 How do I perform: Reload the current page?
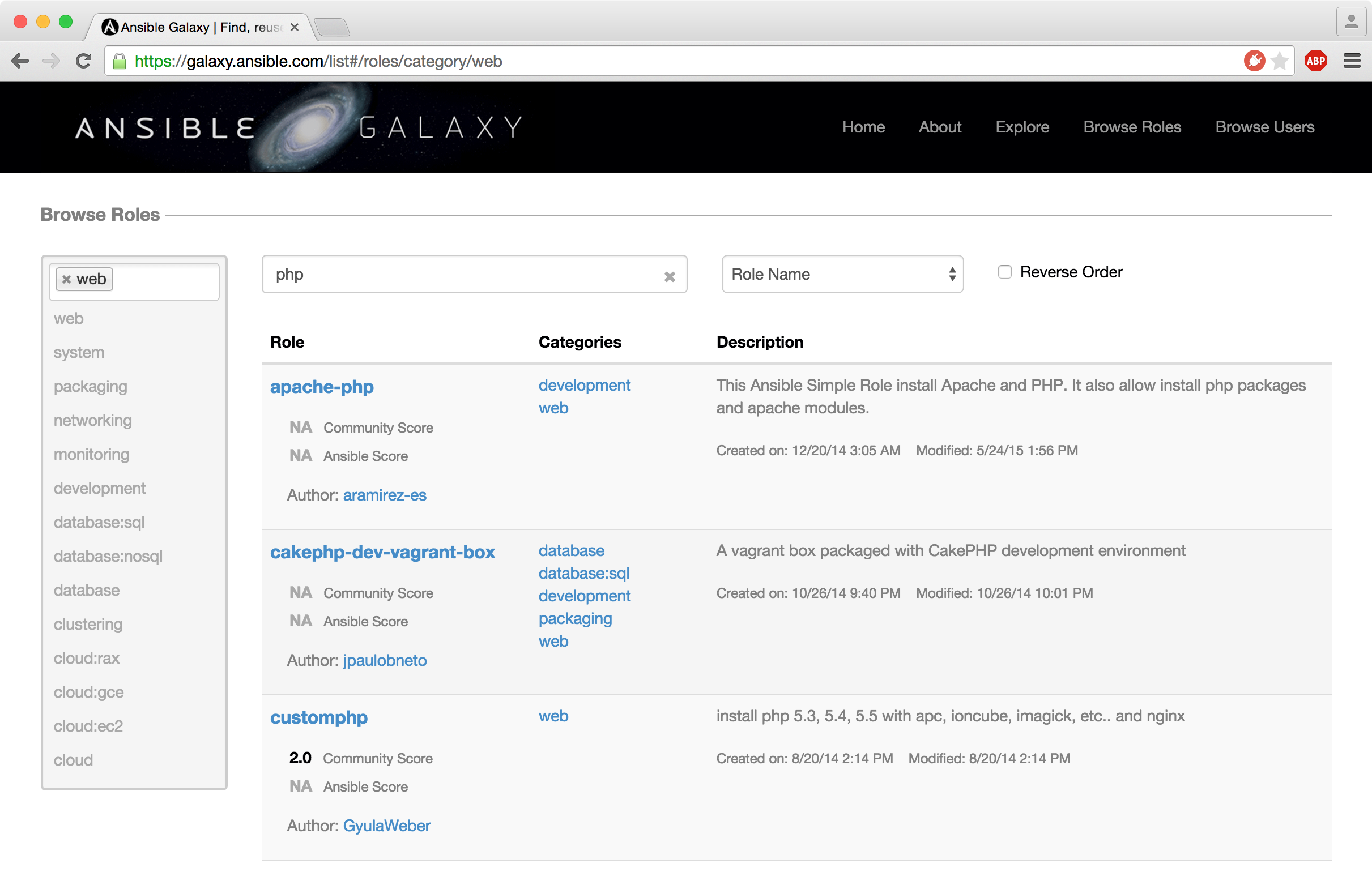pos(84,61)
